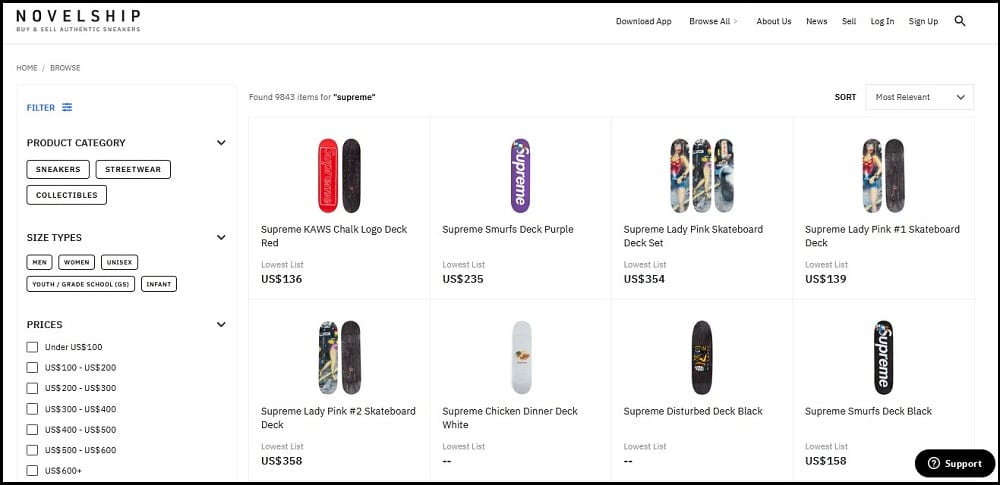The width and height of the screenshot is (1000, 485).
Task: Go to the News page
Action: point(816,21)
